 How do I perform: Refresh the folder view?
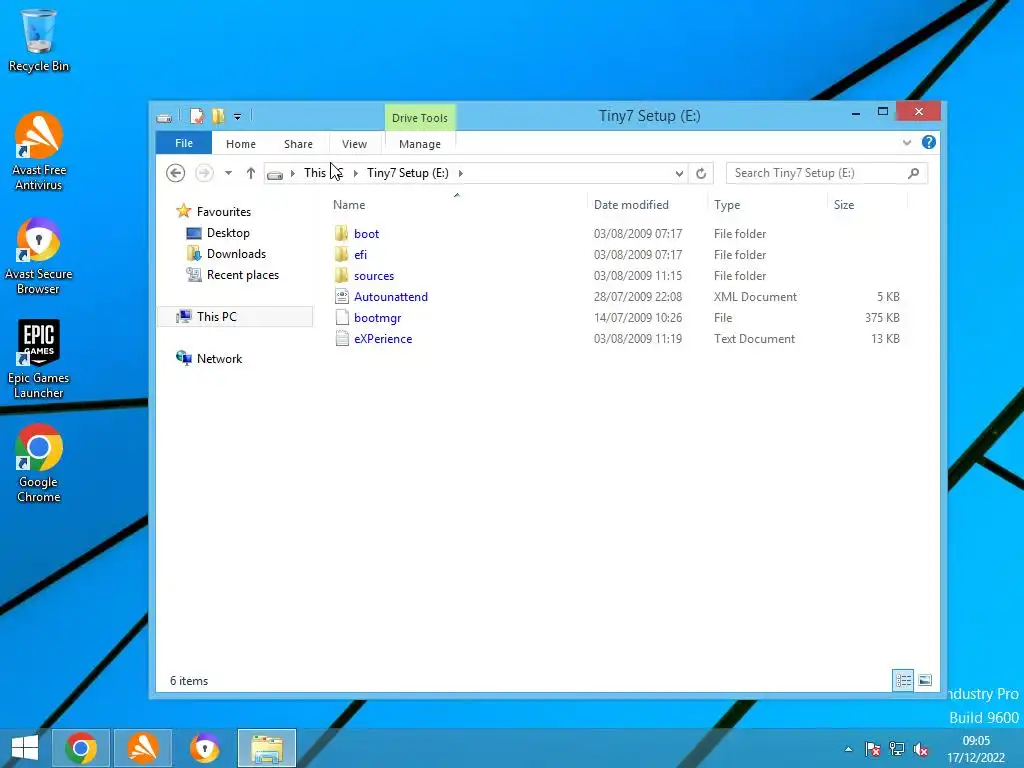701,173
